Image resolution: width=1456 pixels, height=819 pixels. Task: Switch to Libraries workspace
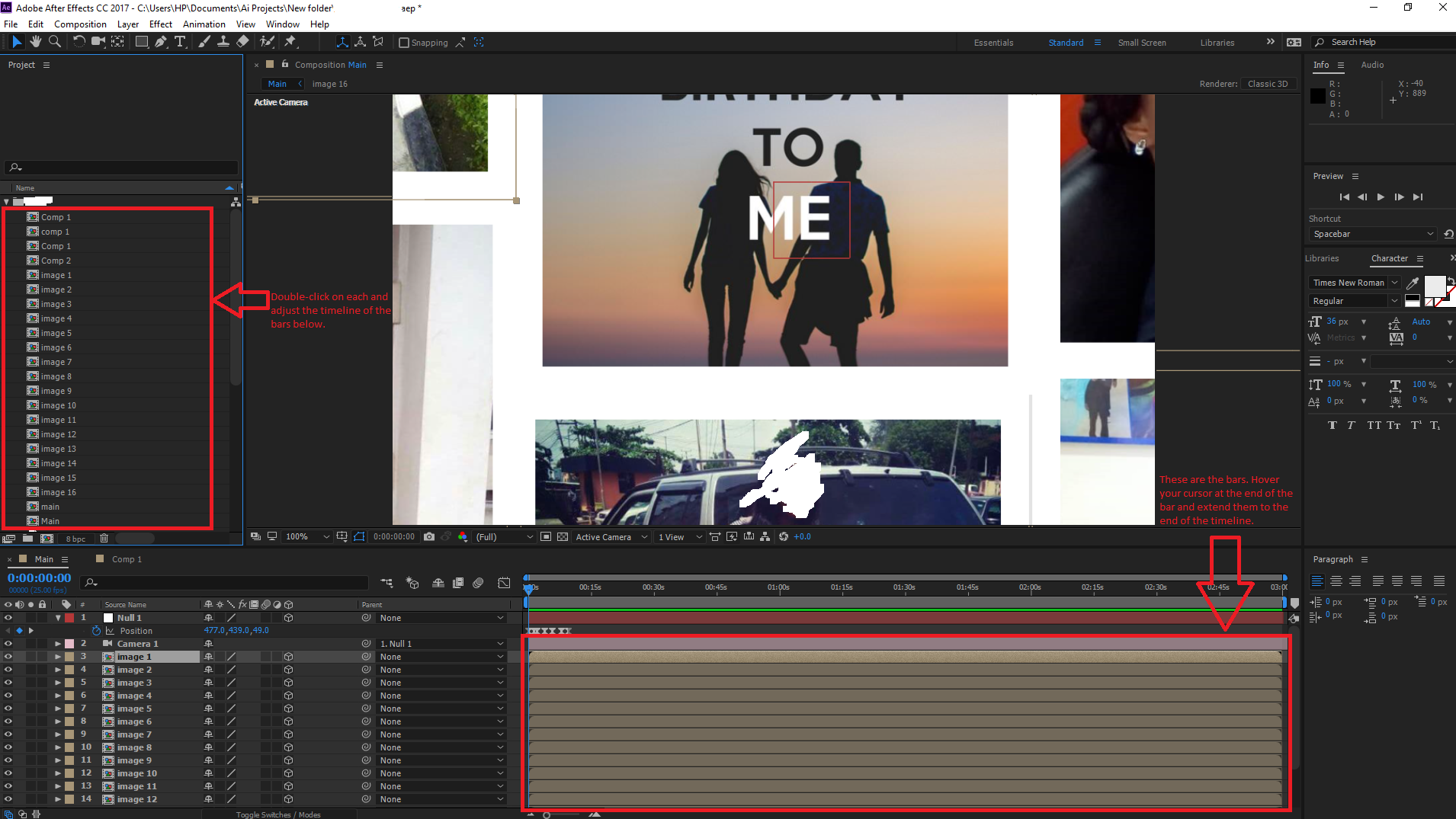pyautogui.click(x=1217, y=43)
